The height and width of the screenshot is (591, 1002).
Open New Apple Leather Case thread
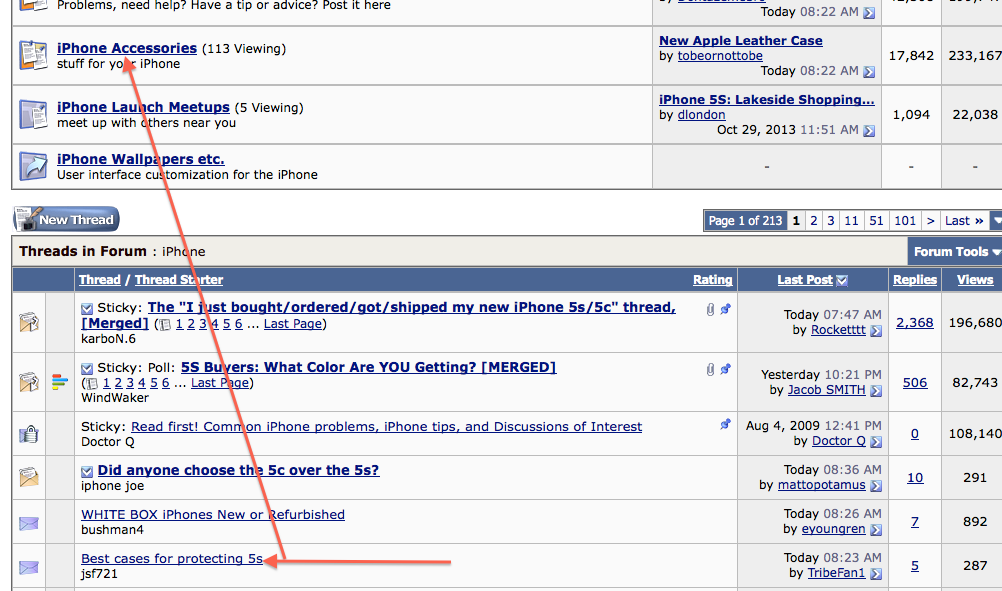pos(741,40)
